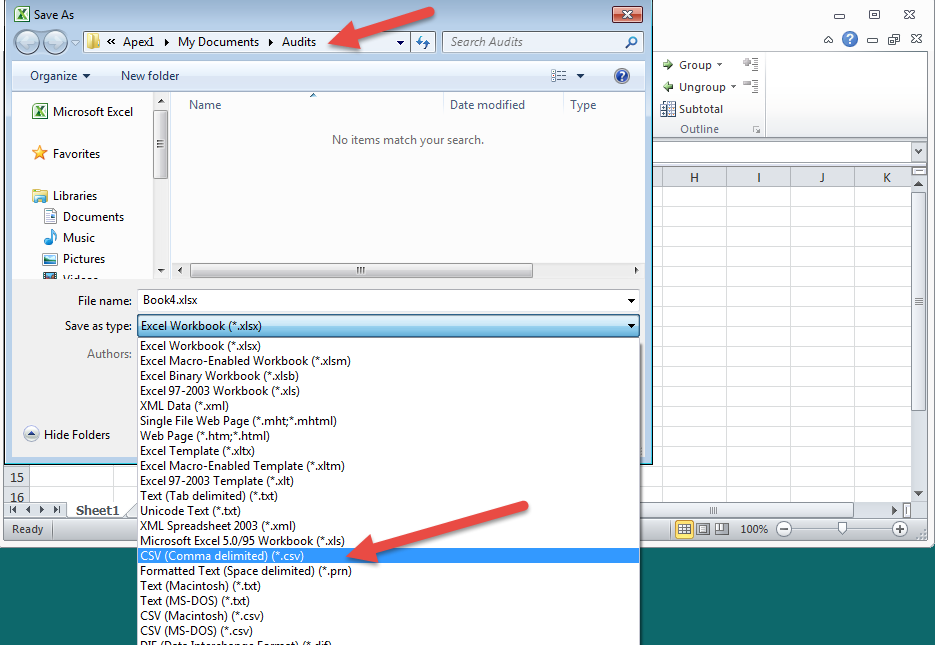Screen dimensions: 935x645
Task: Select Page Layout view in status bar
Action: click(x=704, y=529)
